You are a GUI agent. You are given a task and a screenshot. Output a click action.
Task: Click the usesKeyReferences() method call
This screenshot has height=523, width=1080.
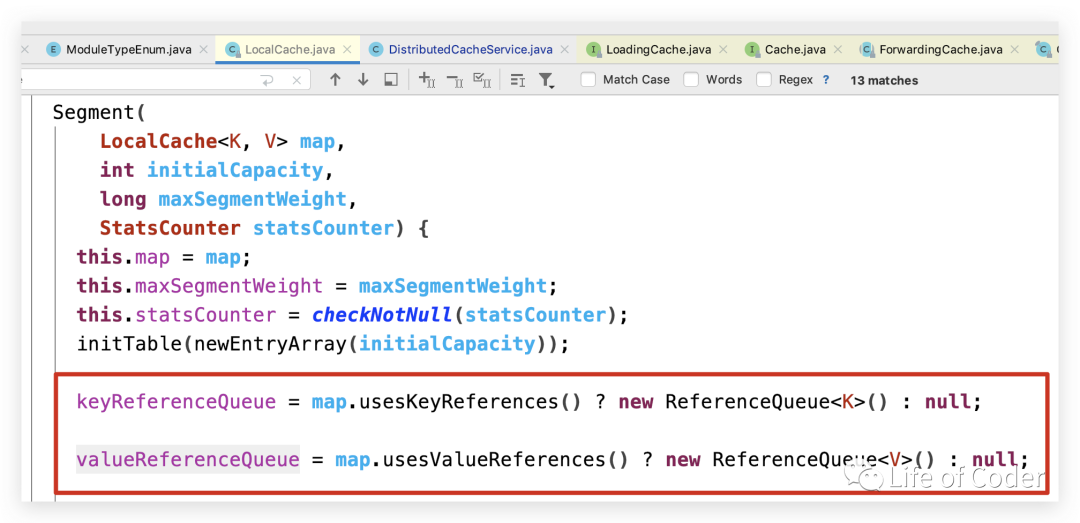[x=470, y=402]
